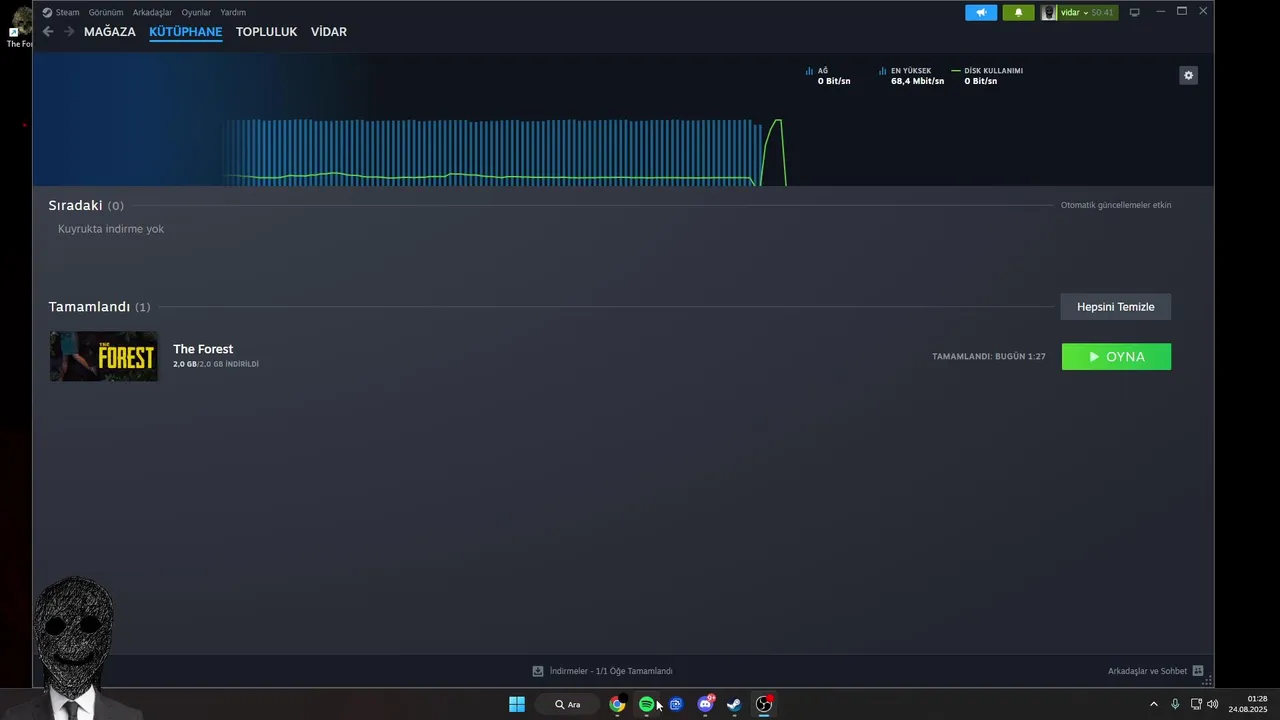The image size is (1280, 720).
Task: Open the volume tray icon
Action: point(1213,704)
